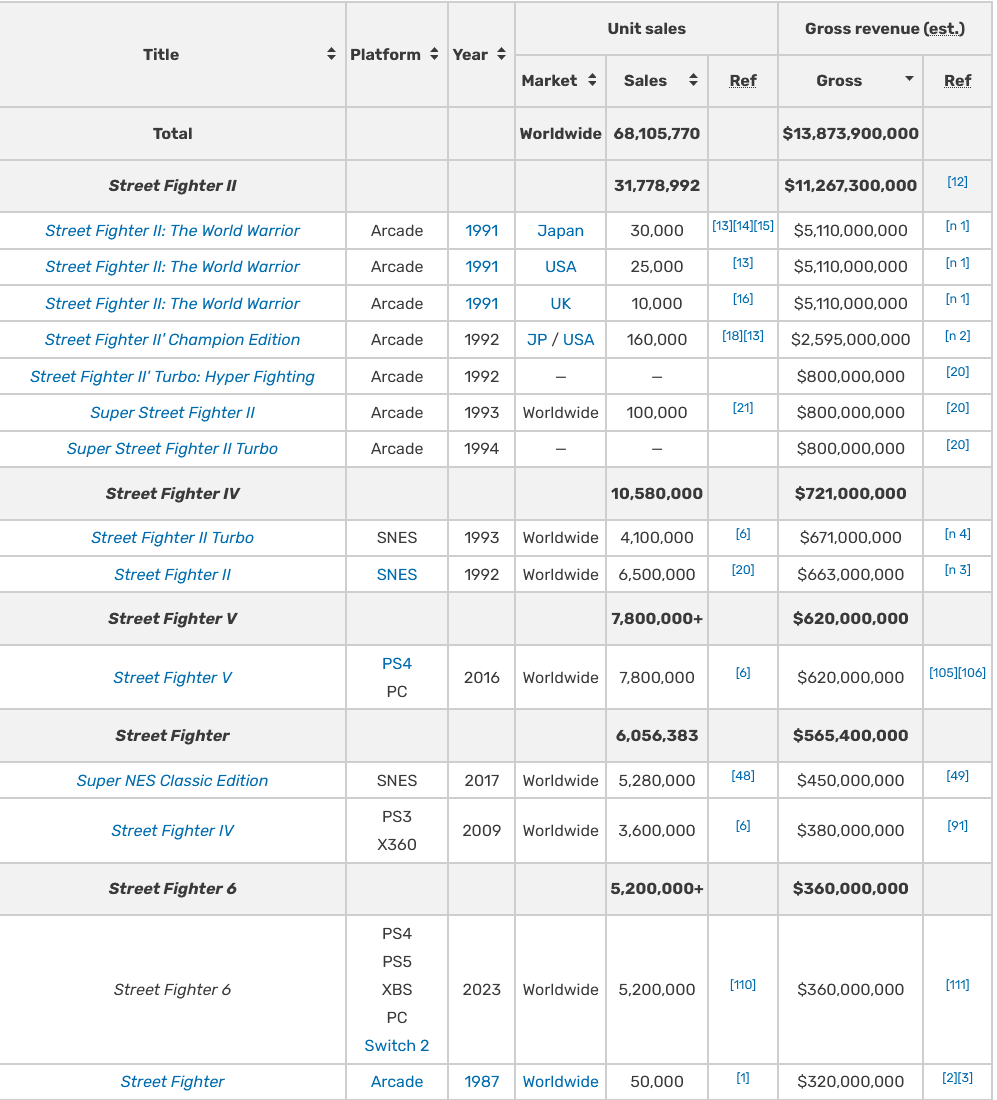Screen dimensions: 997x1100
Task: Select the gross revenue Ref column header
Action: tap(957, 81)
